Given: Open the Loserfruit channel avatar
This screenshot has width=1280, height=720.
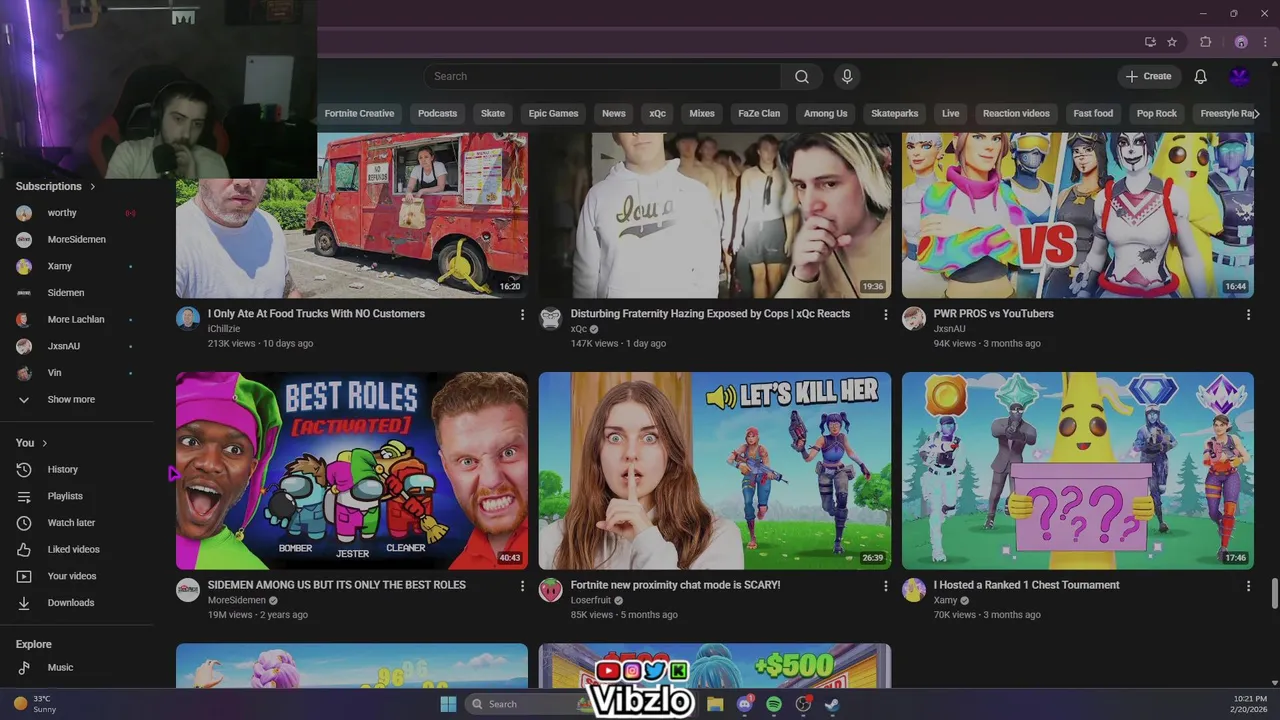Looking at the screenshot, I should coord(551,590).
